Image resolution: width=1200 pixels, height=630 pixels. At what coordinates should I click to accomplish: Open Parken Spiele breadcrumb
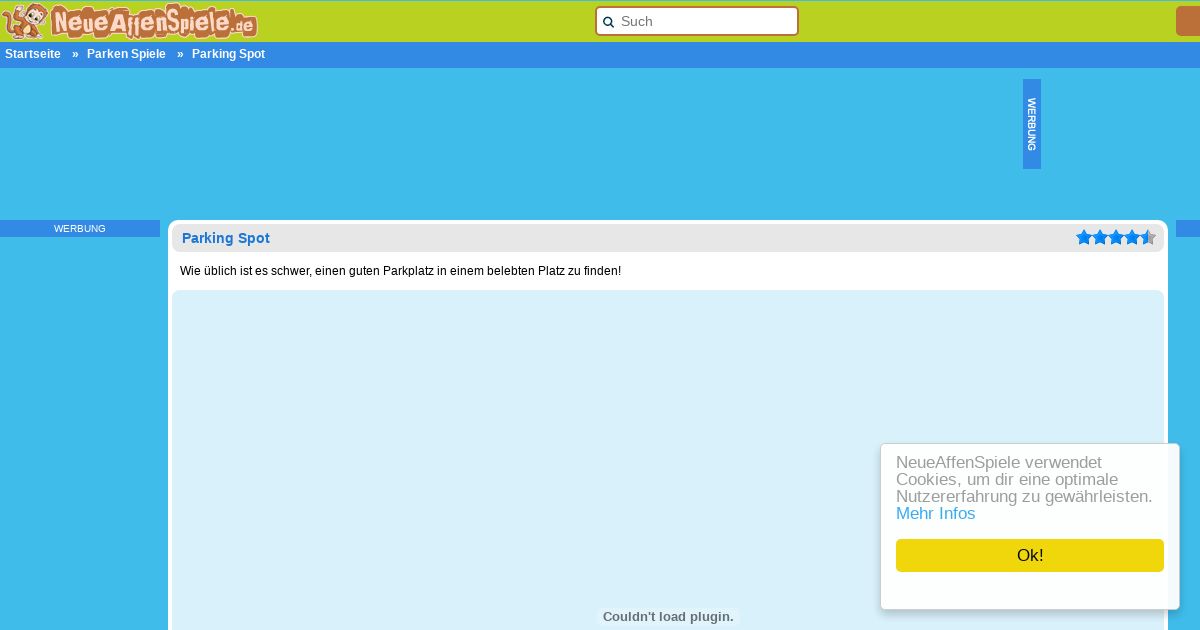click(126, 54)
